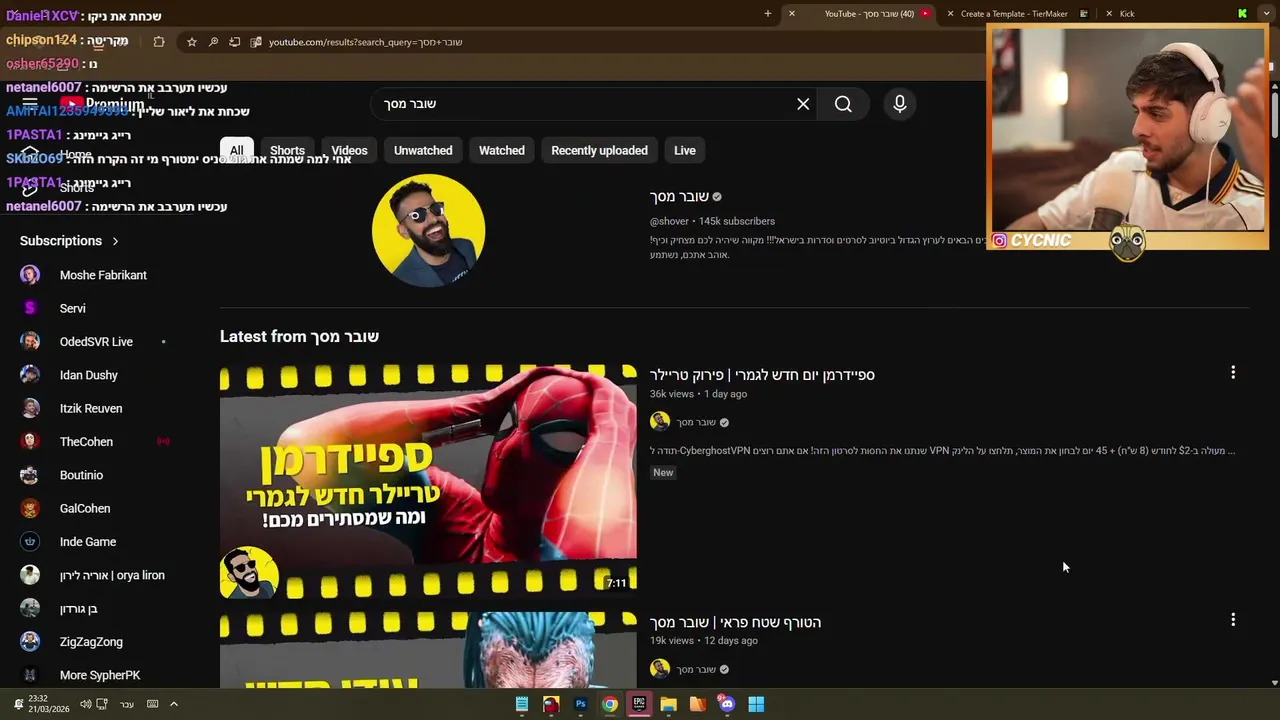Open ZigZagZong channel in sidebar

[91, 642]
